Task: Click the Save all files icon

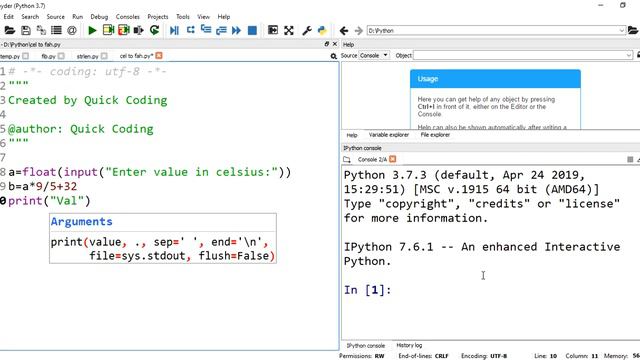Action: tap(41, 30)
